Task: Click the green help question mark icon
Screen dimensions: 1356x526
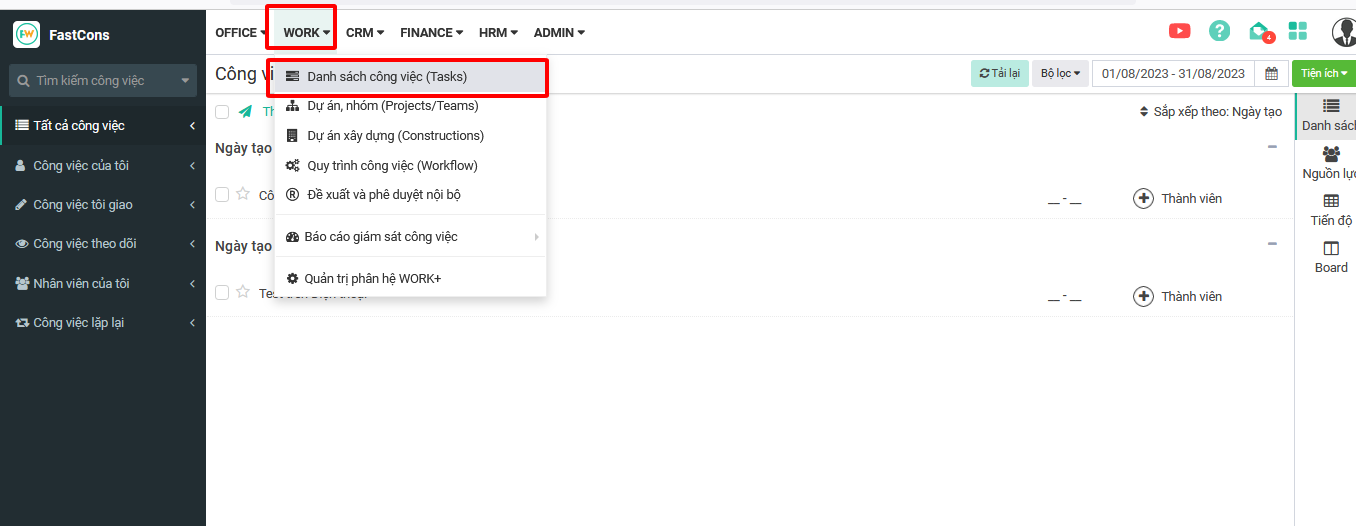Action: point(1219,31)
